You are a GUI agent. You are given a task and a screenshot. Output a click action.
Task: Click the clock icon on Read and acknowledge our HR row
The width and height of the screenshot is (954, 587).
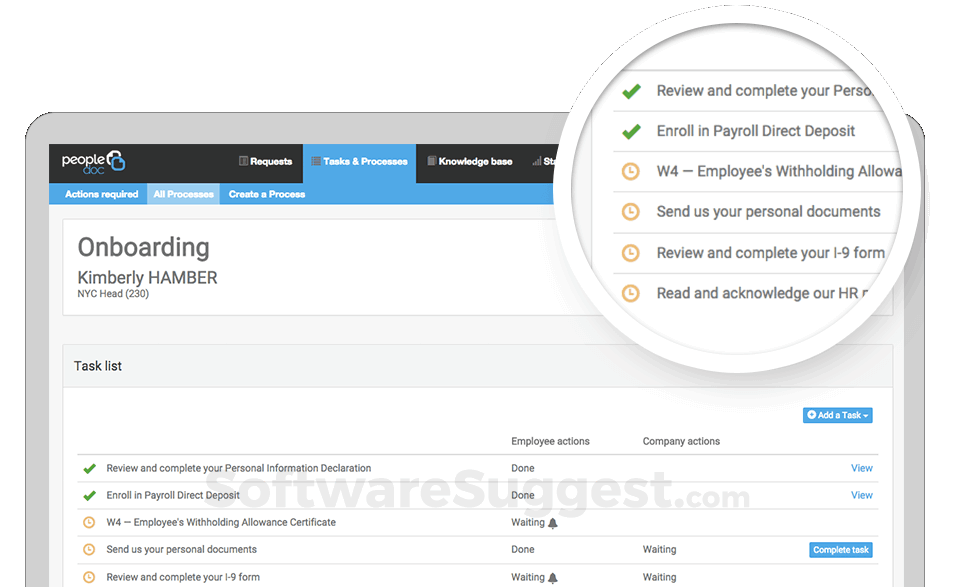tap(630, 293)
